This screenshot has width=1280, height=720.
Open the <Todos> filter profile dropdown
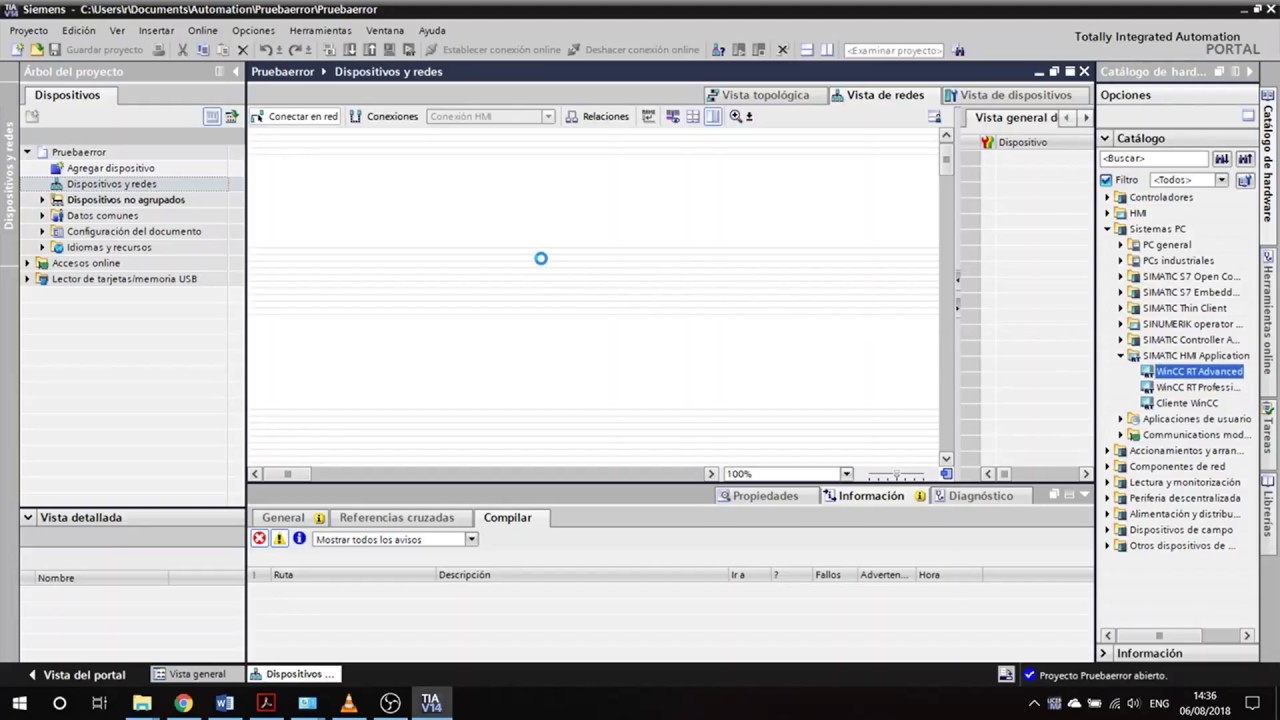pyautogui.click(x=1221, y=180)
